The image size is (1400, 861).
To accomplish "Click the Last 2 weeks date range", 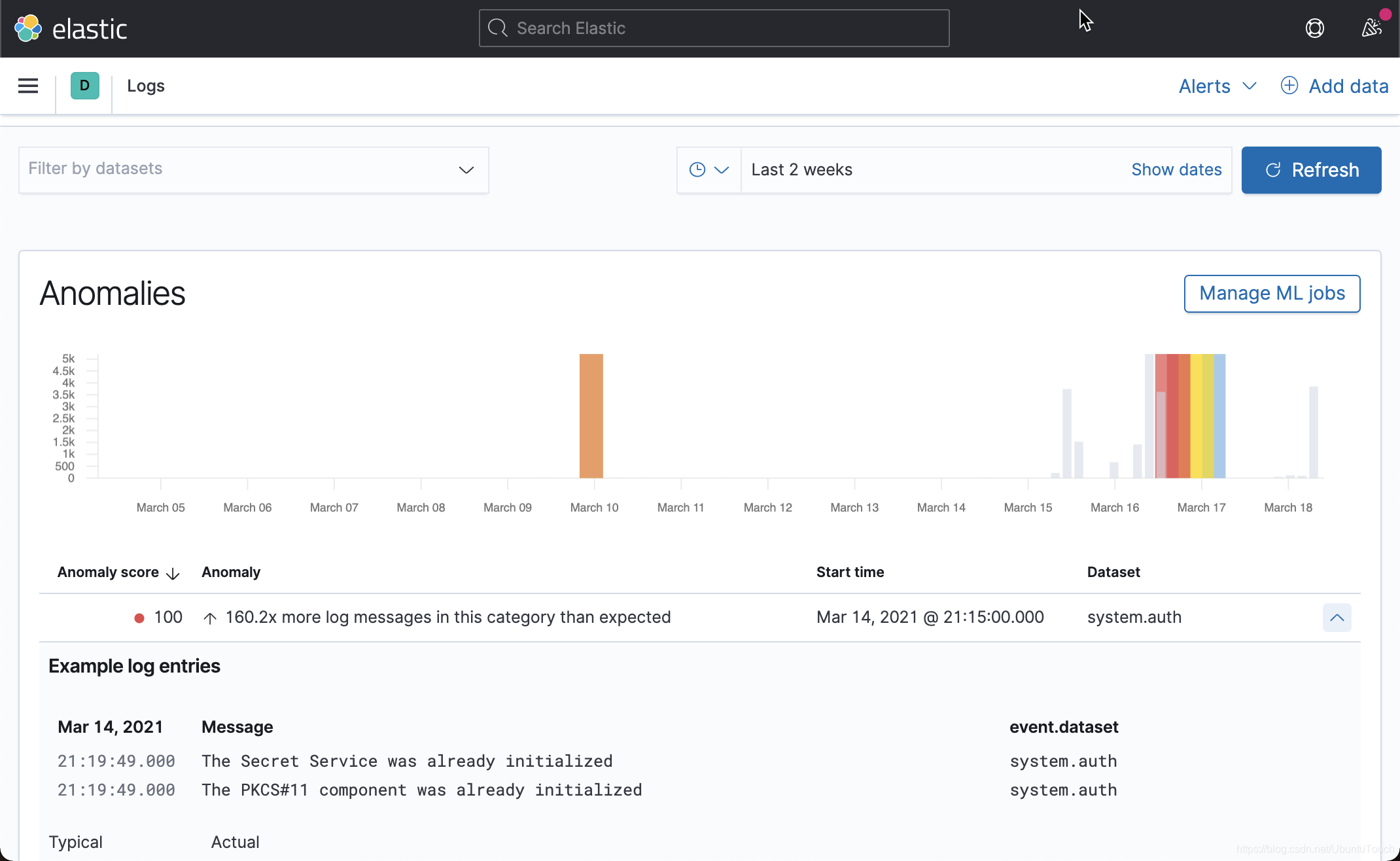I will 802,170.
